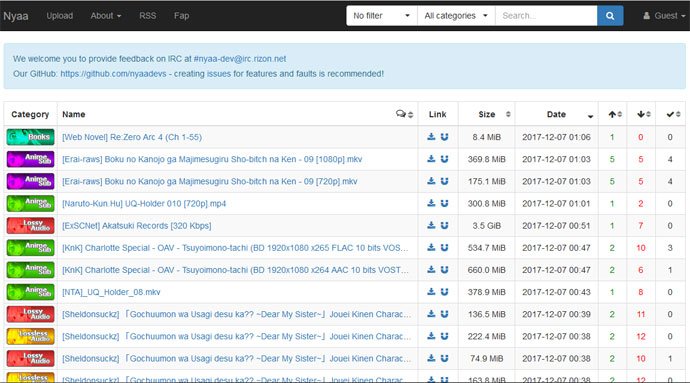Open the RSS feed link

click(147, 16)
